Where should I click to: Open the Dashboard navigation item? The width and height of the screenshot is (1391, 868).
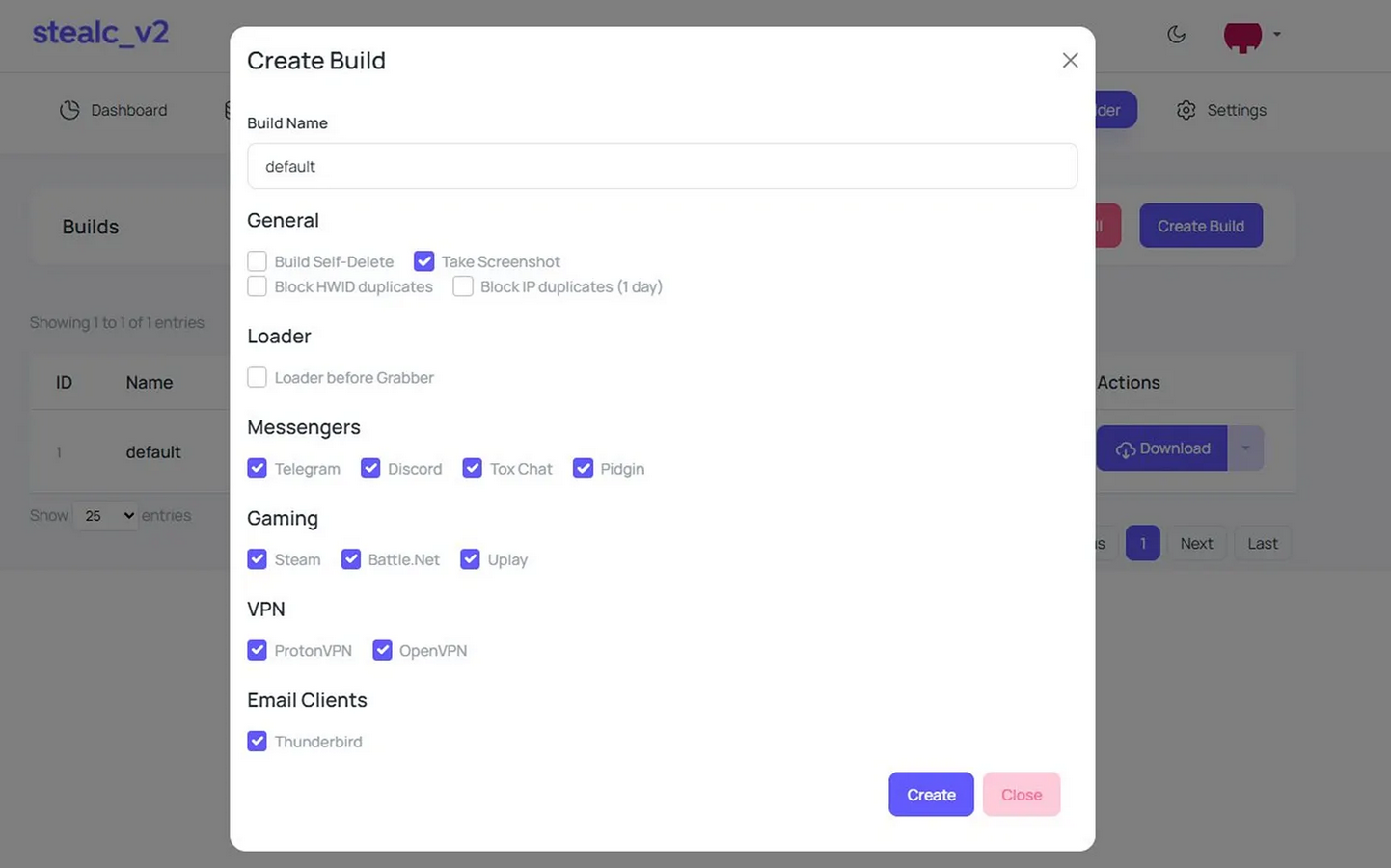tap(114, 110)
